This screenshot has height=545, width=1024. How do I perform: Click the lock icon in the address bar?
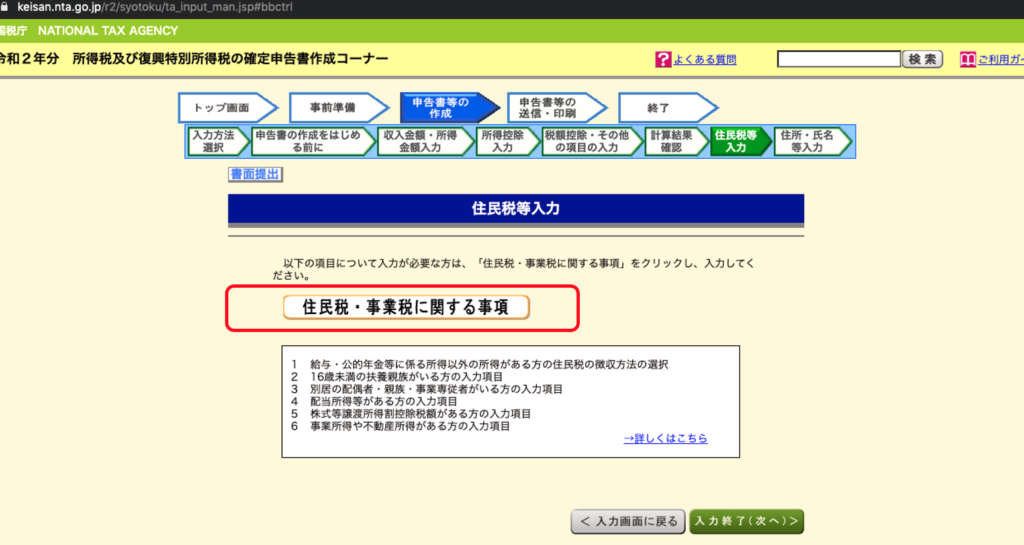coord(4,7)
